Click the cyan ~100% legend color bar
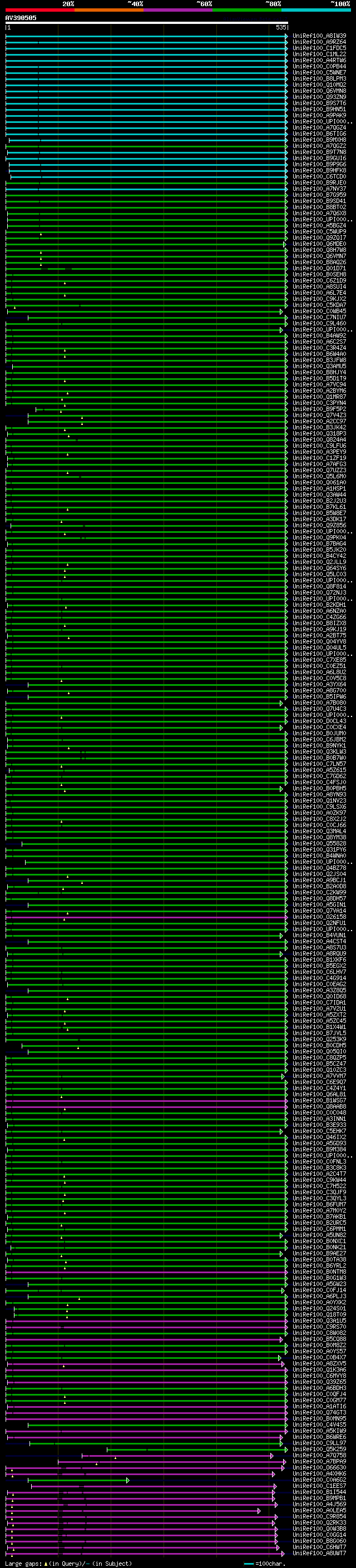This screenshot has height=1568, width=356. coord(316,11)
